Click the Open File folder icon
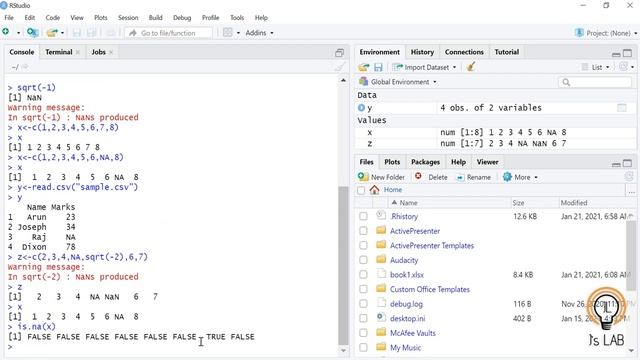The image size is (640, 360). point(52,32)
